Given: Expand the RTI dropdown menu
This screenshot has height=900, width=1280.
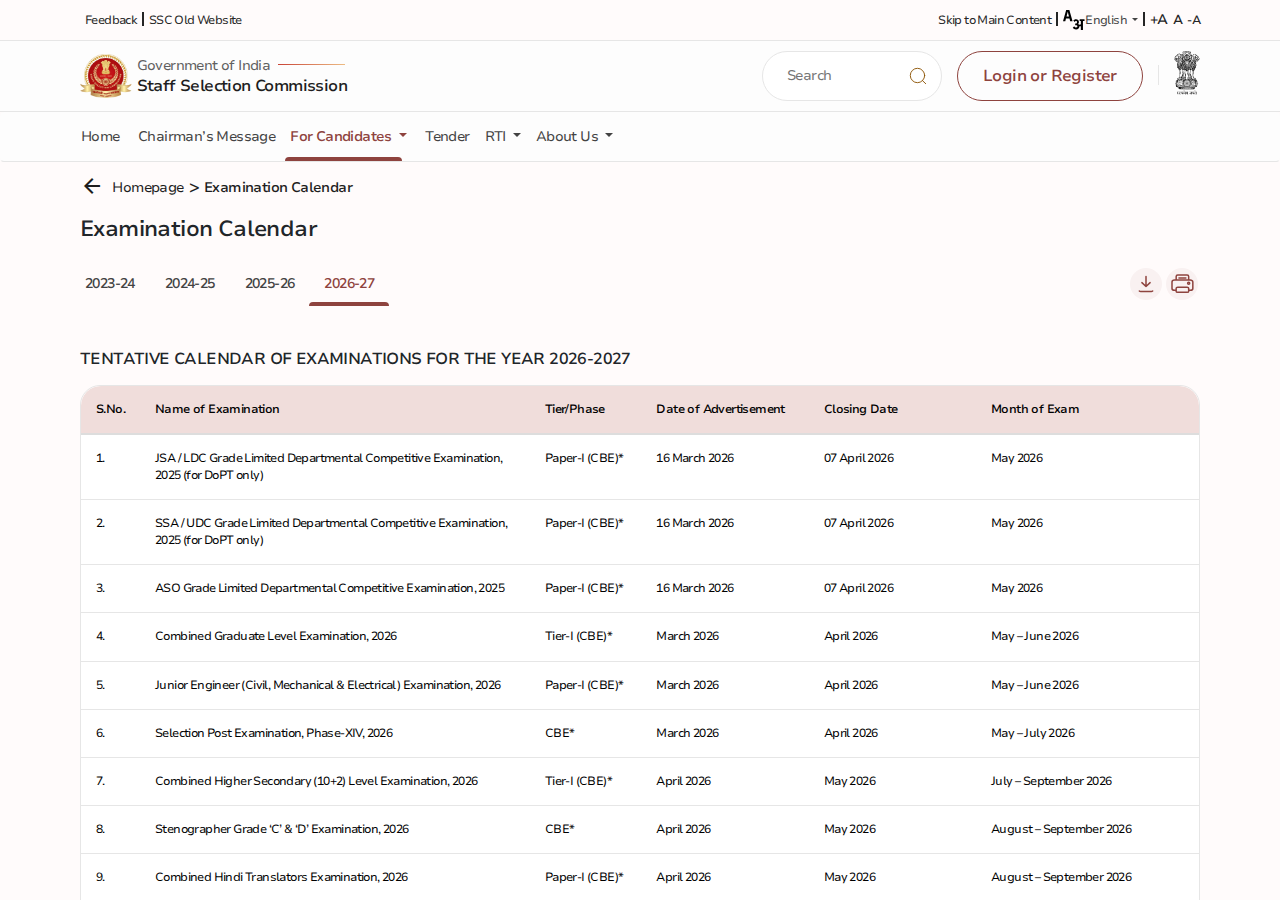Looking at the screenshot, I should click(x=503, y=136).
